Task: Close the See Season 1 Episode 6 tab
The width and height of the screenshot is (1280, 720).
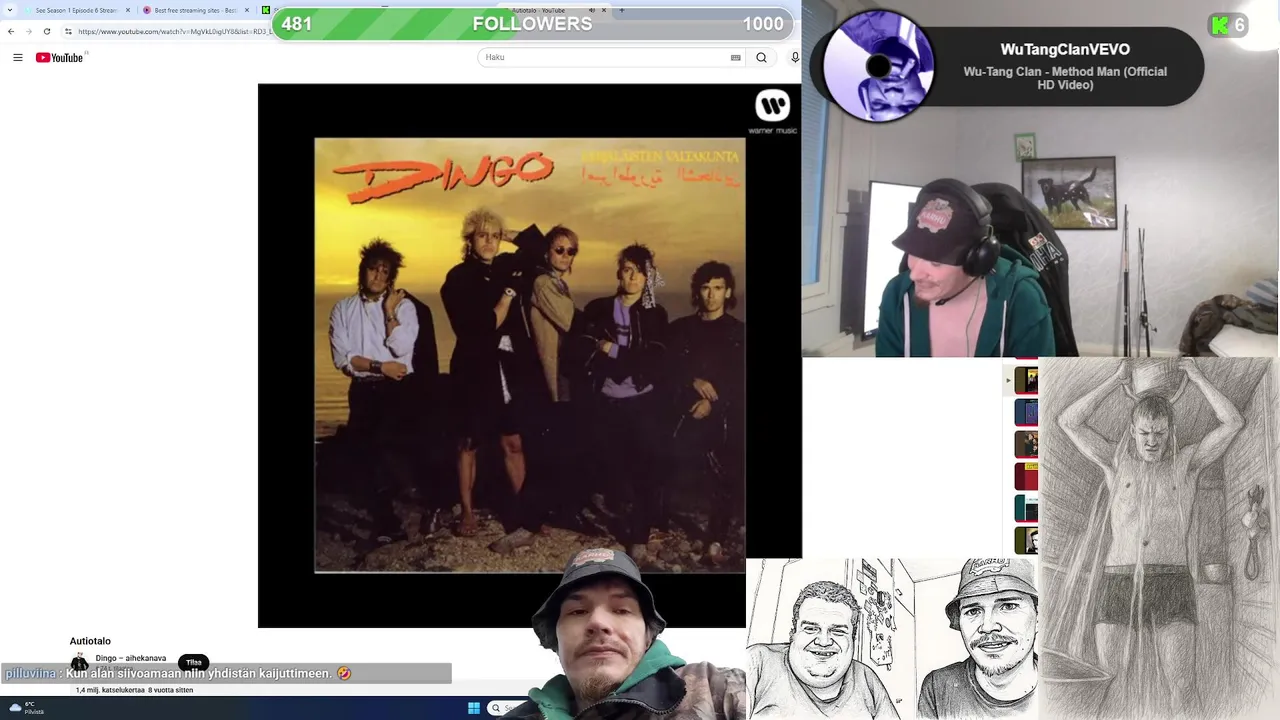Action: tap(127, 10)
